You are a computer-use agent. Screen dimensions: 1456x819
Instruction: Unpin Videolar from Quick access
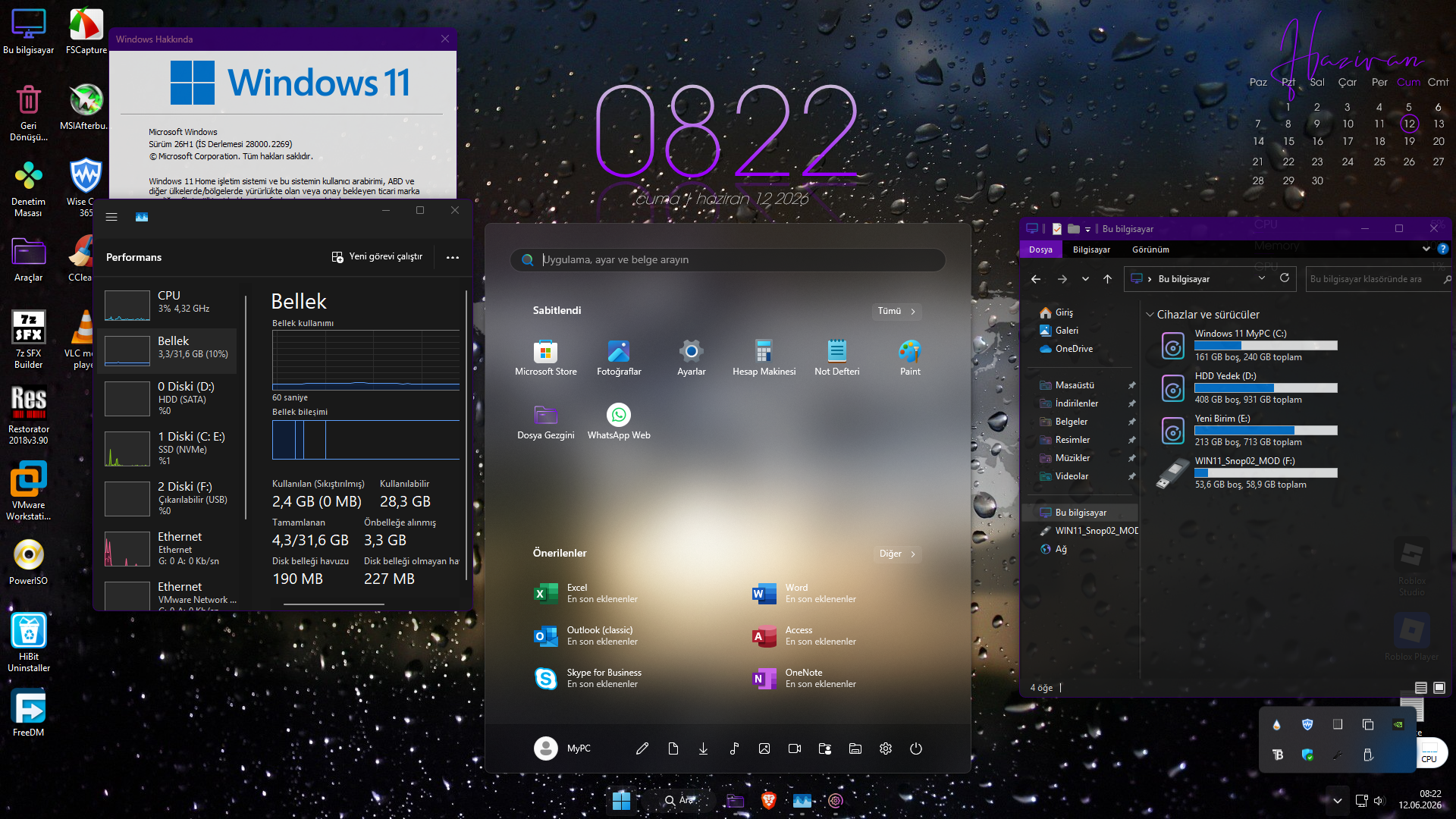point(1132,476)
